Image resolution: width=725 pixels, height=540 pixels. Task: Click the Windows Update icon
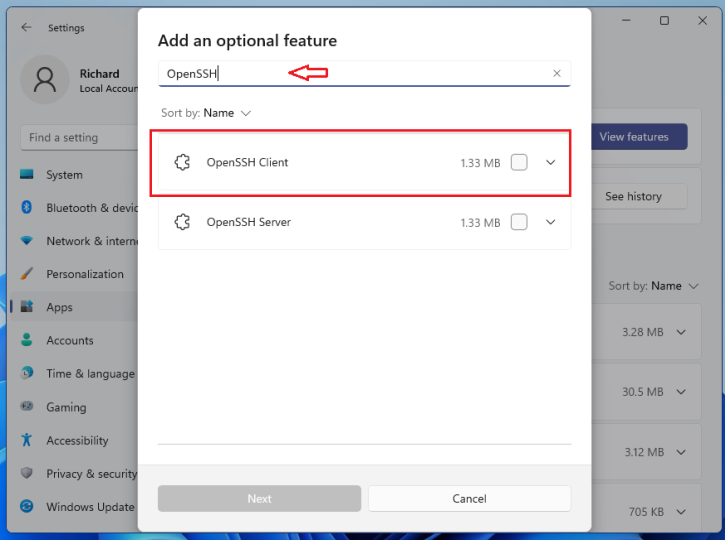27,507
